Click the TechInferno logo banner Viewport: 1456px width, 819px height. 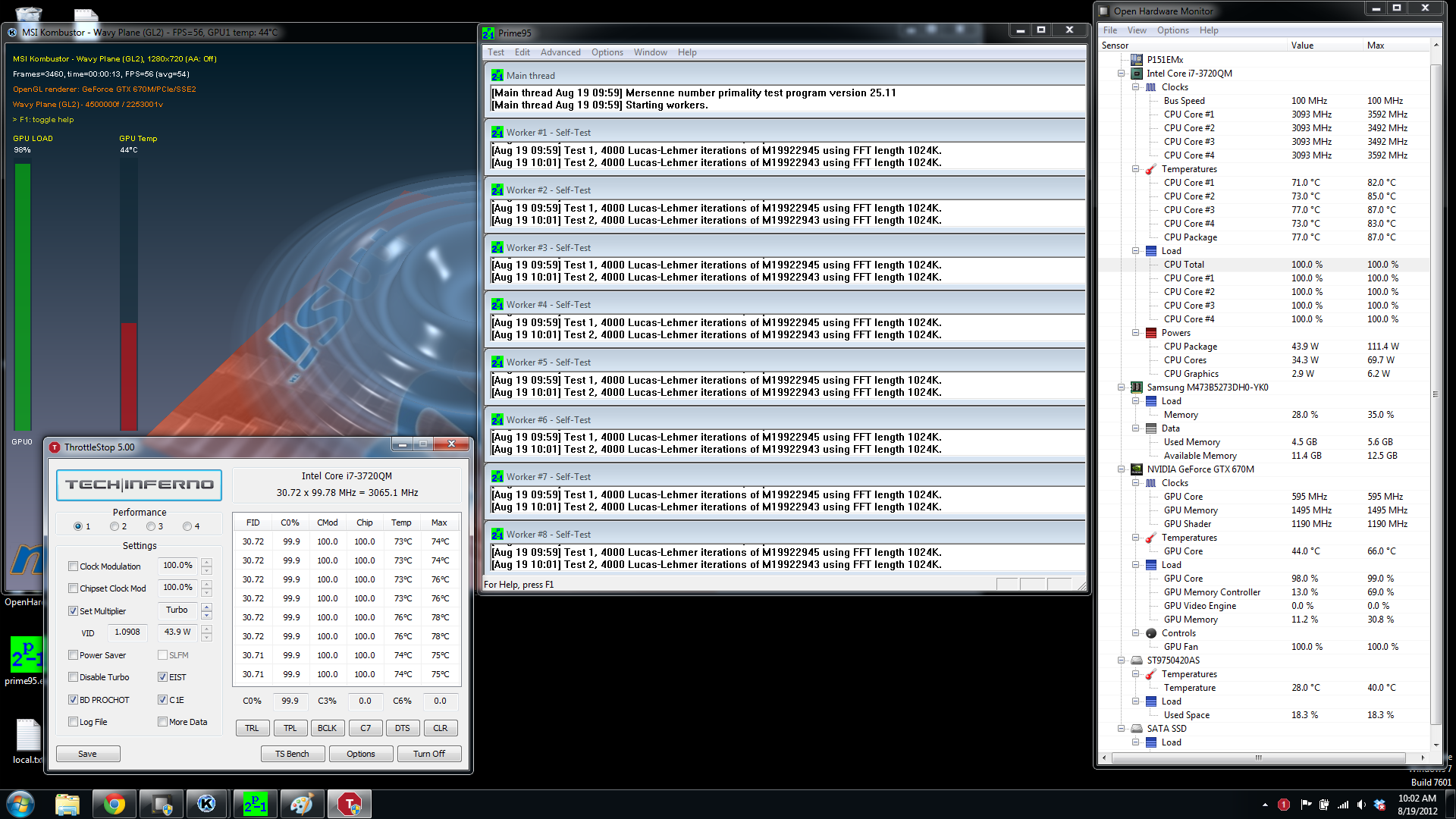point(139,485)
